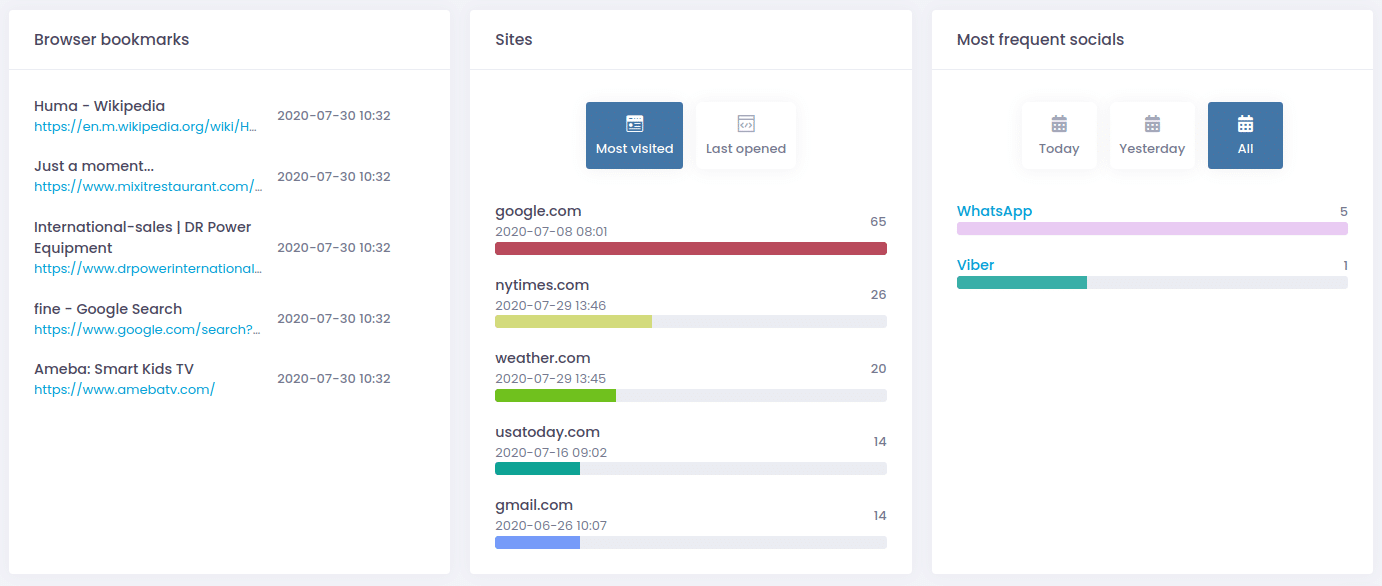Select the gmail.com site name
Viewport: 1382px width, 586px height.
tap(534, 505)
